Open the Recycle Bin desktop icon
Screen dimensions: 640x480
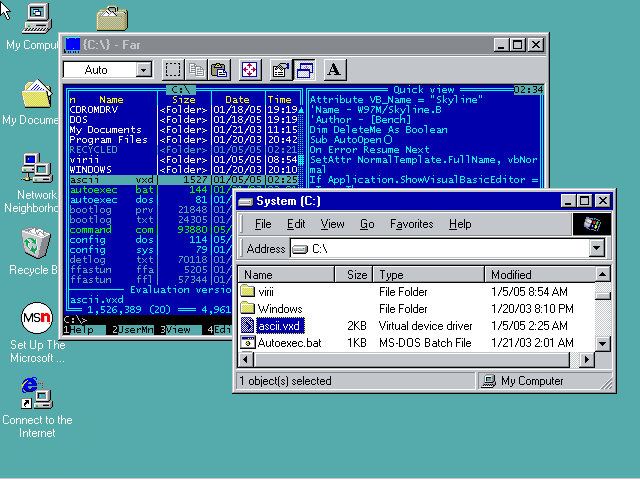[36, 243]
